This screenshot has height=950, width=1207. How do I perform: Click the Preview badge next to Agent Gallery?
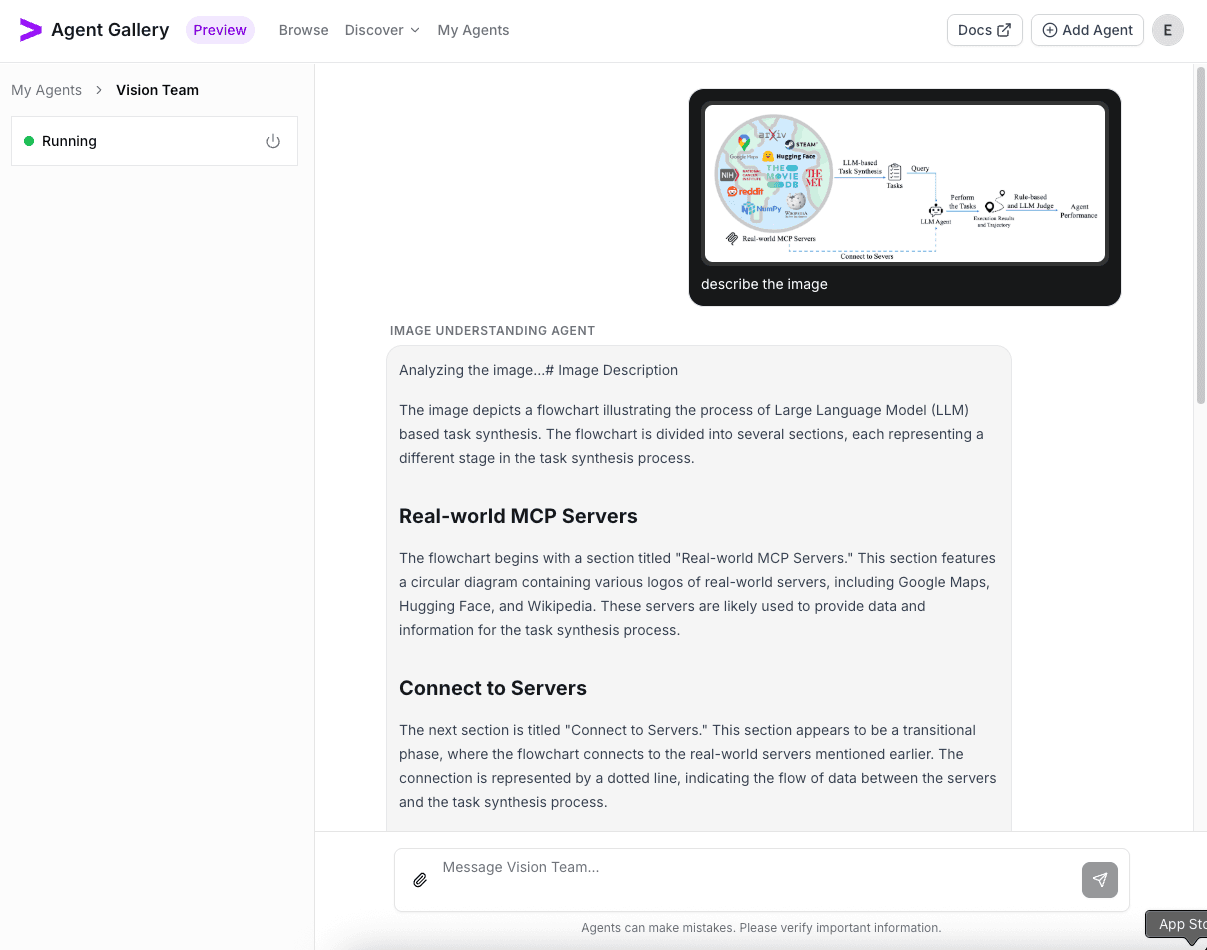point(220,29)
